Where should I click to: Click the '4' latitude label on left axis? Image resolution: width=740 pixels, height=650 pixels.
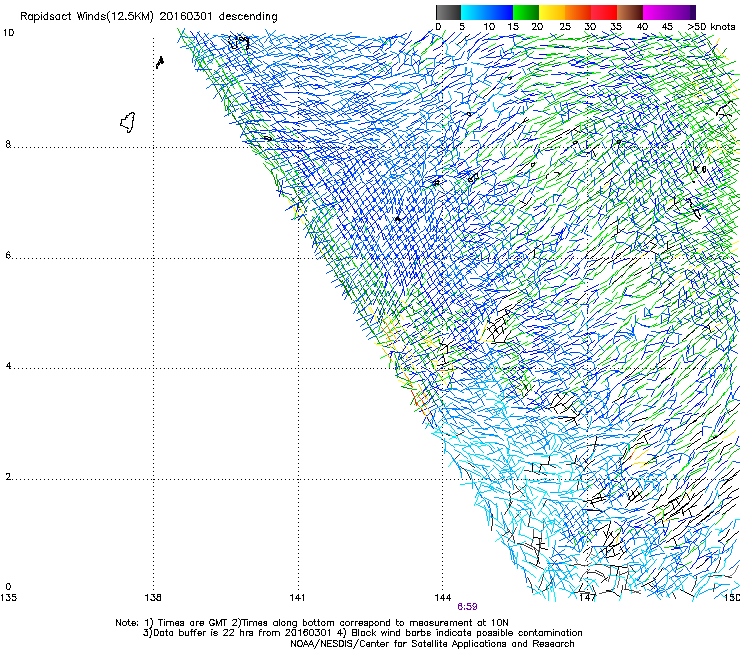tap(8, 366)
